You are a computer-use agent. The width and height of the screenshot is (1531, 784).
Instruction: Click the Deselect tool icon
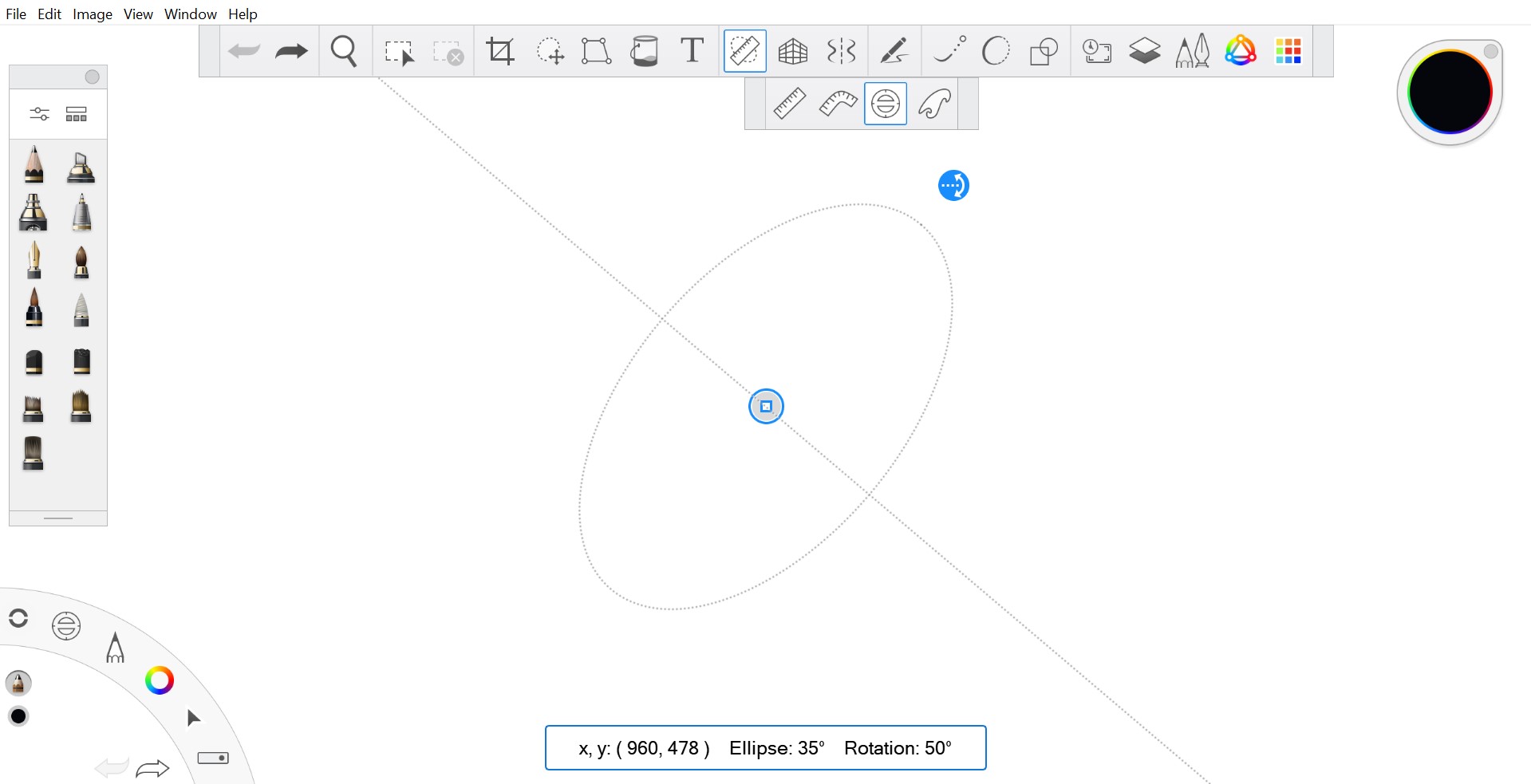tap(448, 52)
